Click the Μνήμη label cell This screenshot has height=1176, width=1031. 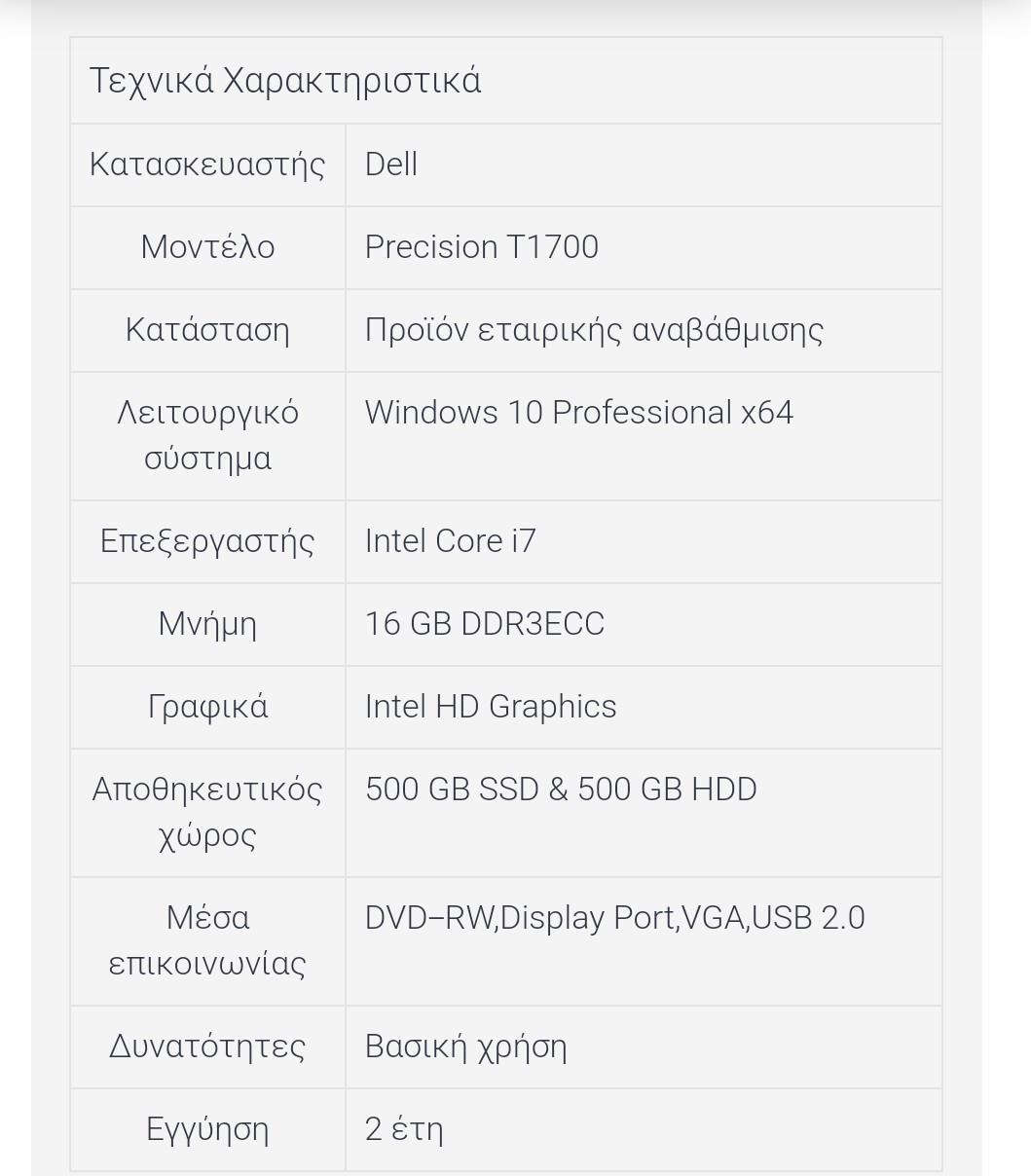[207, 623]
